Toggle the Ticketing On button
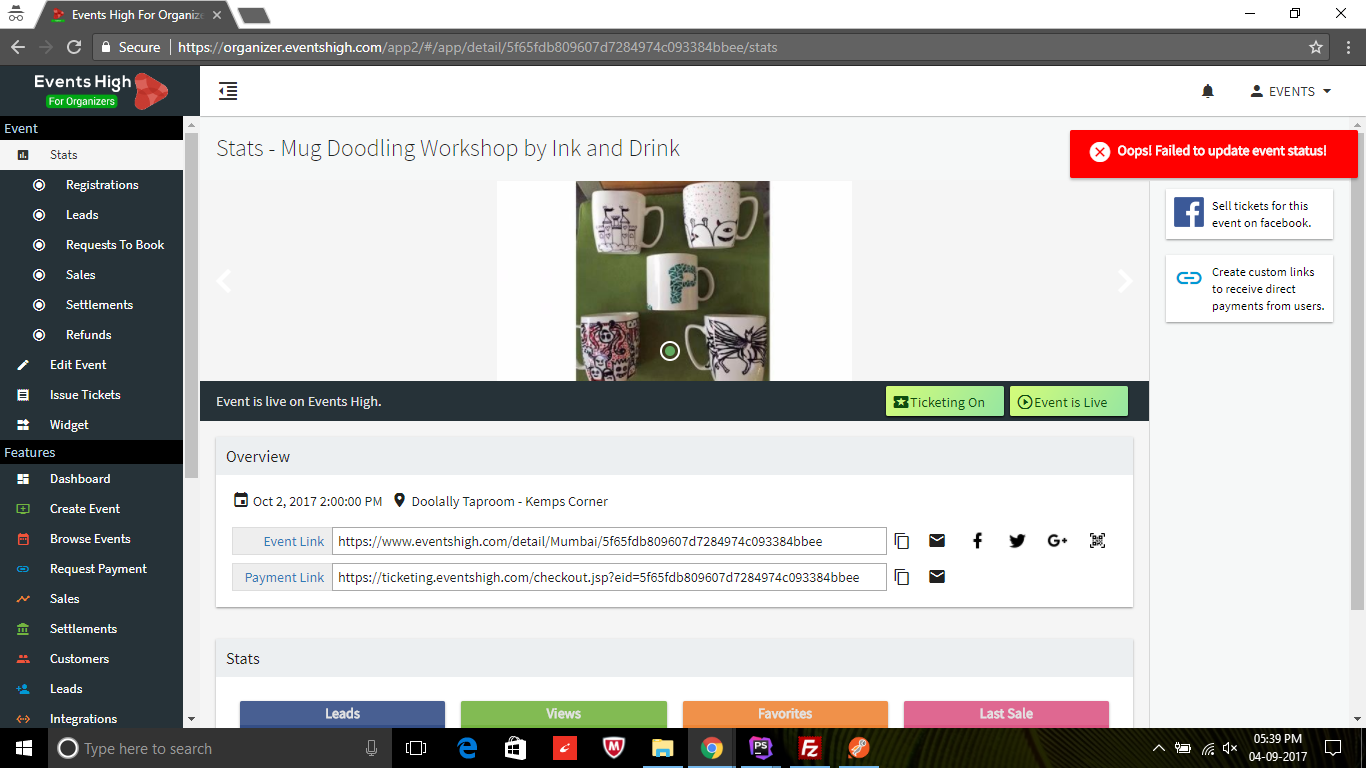1366x768 pixels. tap(944, 402)
